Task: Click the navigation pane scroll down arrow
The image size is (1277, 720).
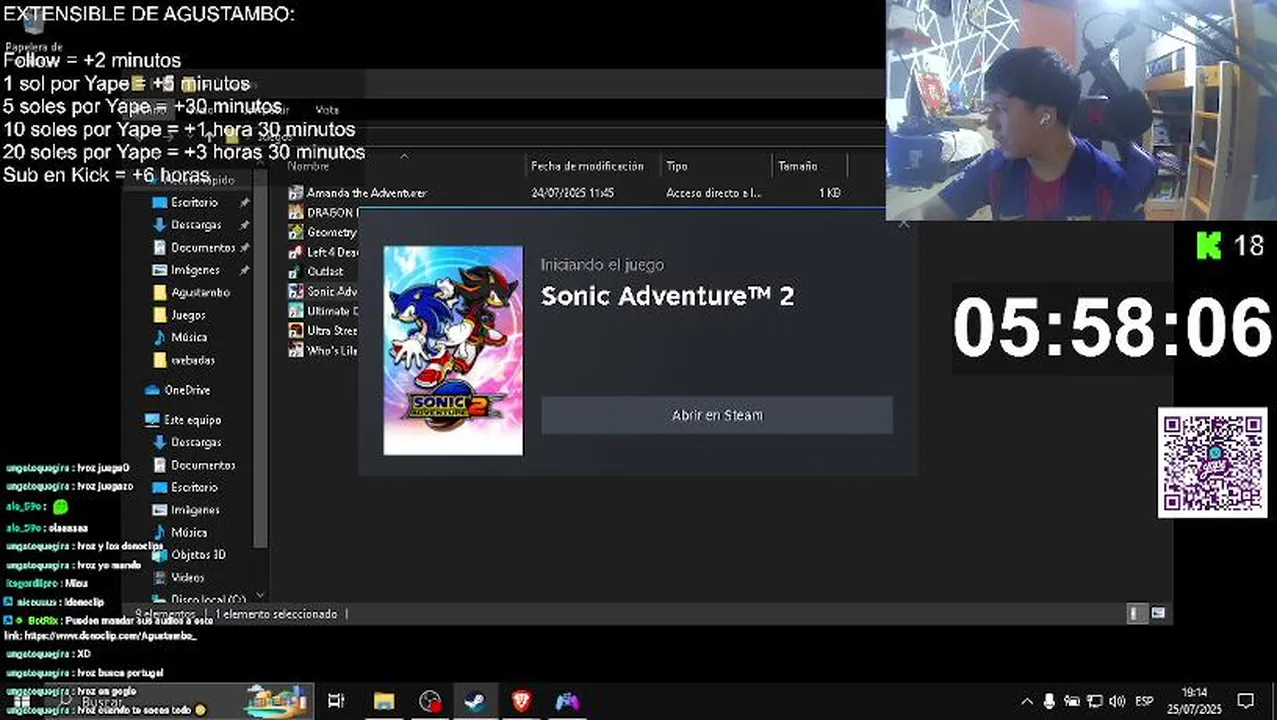Action: coord(261,596)
